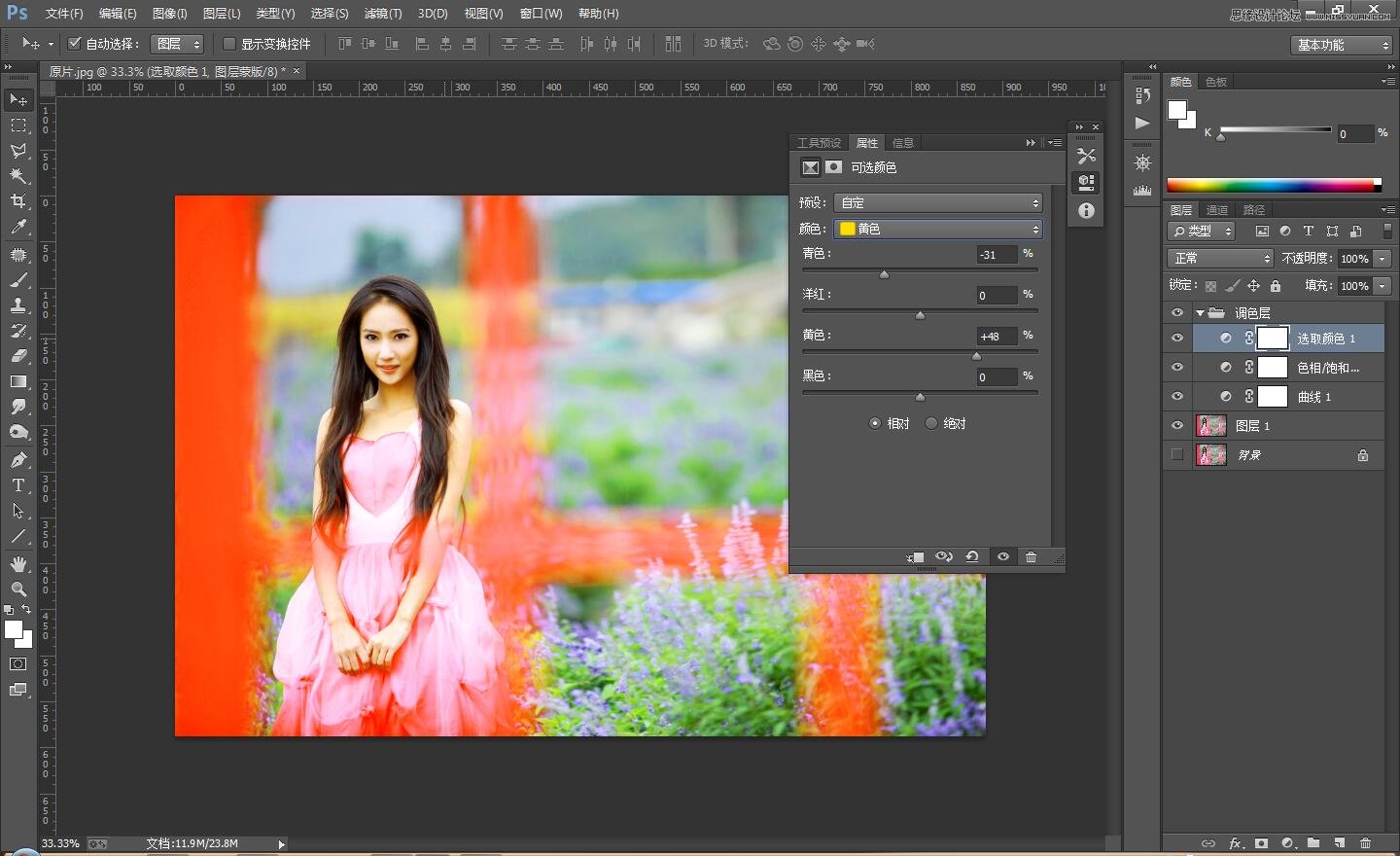The image size is (1400, 856).
Task: Select the 曲线 1 adjustment layer
Action: tap(1314, 397)
